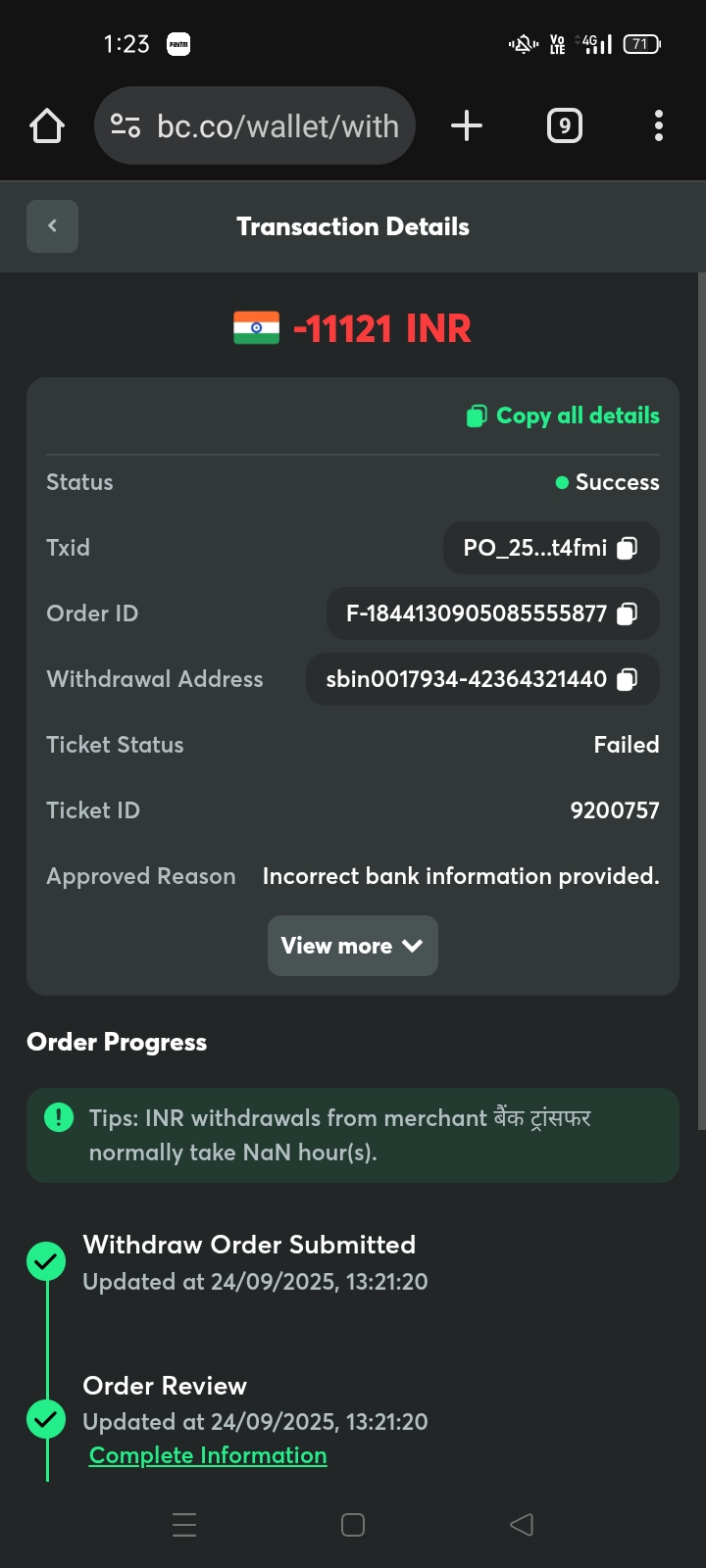Viewport: 706px width, 1568px height.
Task: Go back with the Transaction Details arrow
Action: pyautogui.click(x=52, y=226)
